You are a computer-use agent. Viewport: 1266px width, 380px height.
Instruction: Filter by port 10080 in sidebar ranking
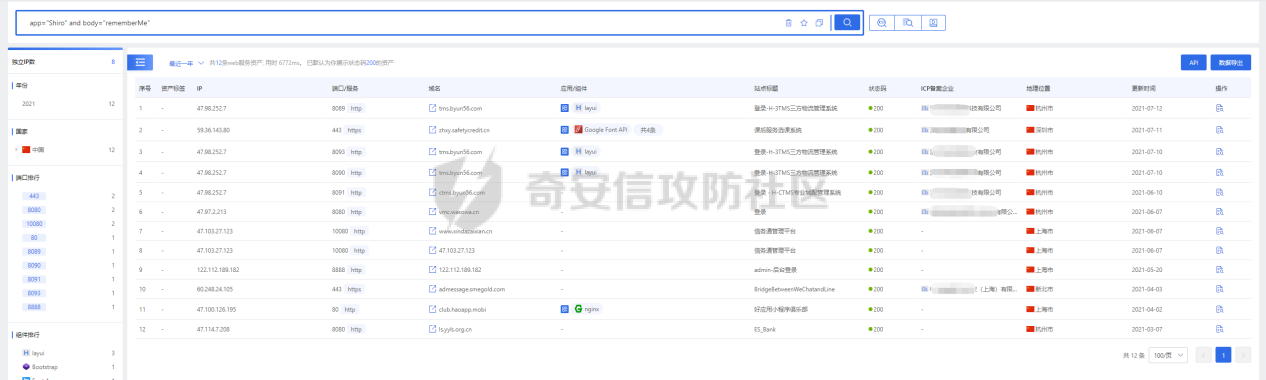coord(34,224)
